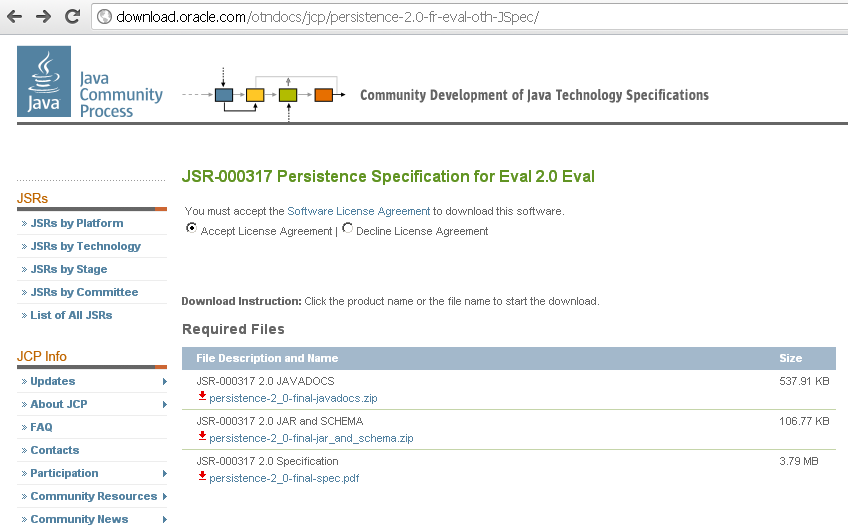The height and width of the screenshot is (530, 848).
Task: Click persistence-2_0-final-javadocs.zip link
Action: [293, 398]
